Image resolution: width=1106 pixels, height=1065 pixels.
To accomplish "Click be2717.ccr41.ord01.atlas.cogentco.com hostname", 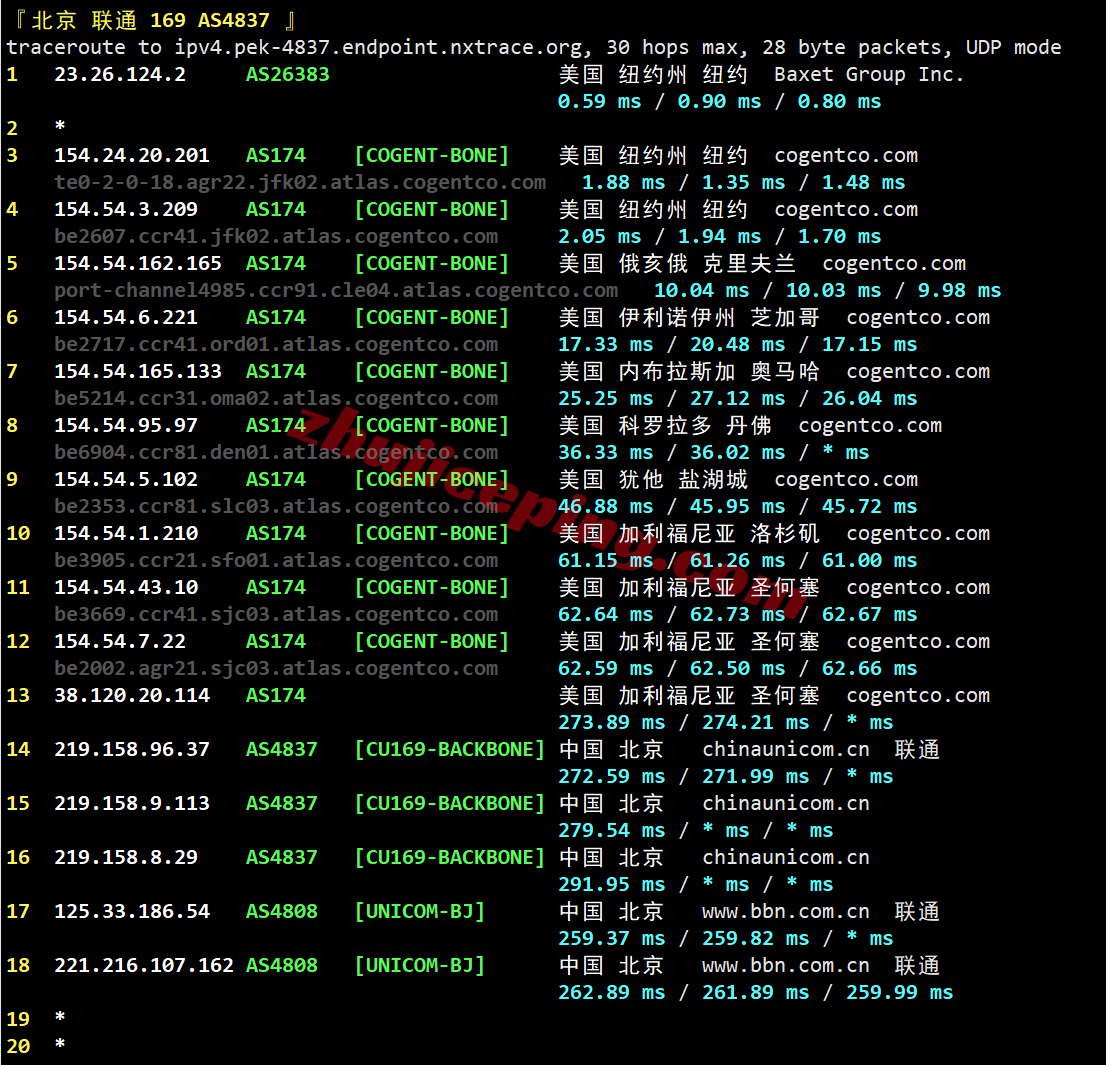I will point(276,344).
